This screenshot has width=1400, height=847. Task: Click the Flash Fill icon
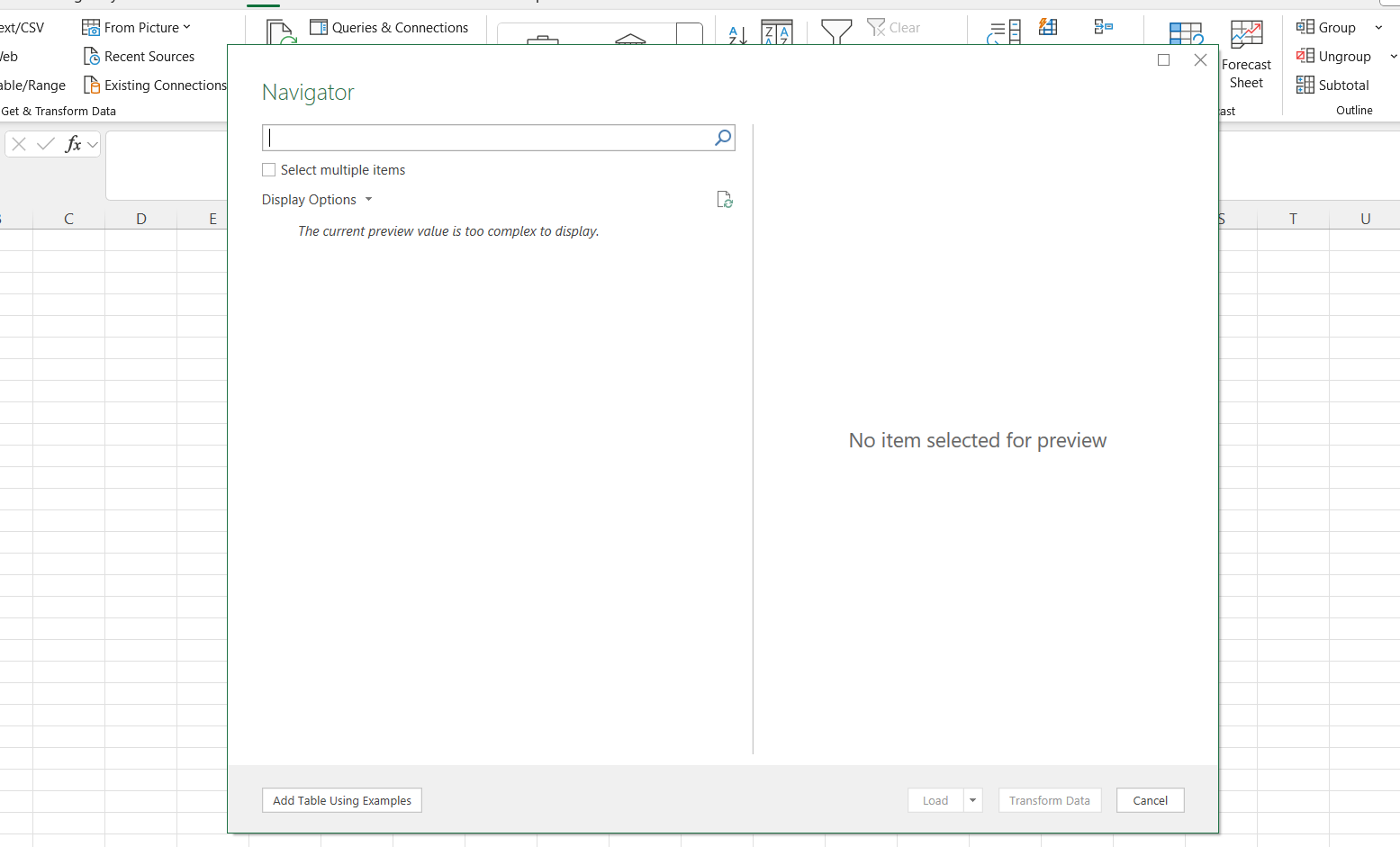point(1048,27)
